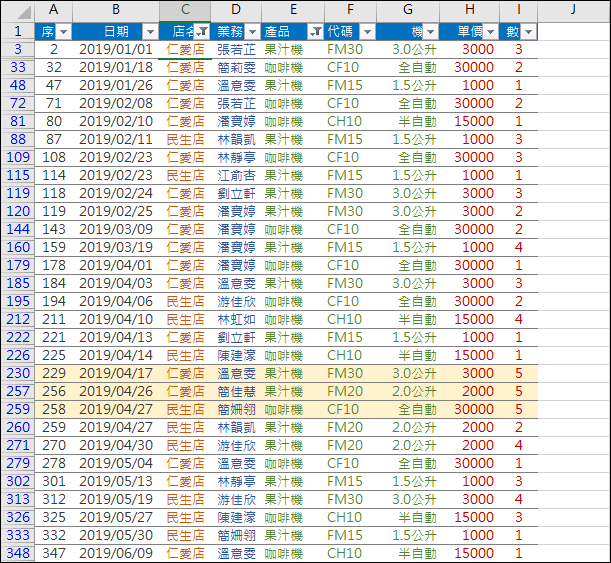This screenshot has height=563, width=611.
Task: Select row header 3
Action: click(x=18, y=49)
